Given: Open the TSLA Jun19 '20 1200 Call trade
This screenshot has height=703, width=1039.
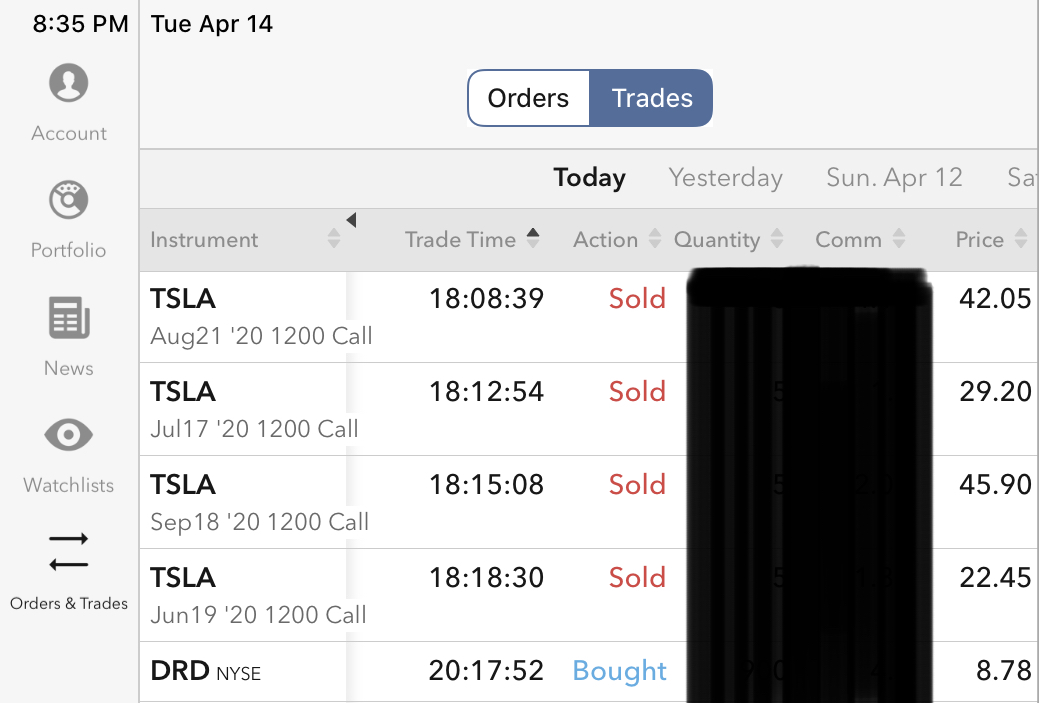Looking at the screenshot, I should click(260, 595).
